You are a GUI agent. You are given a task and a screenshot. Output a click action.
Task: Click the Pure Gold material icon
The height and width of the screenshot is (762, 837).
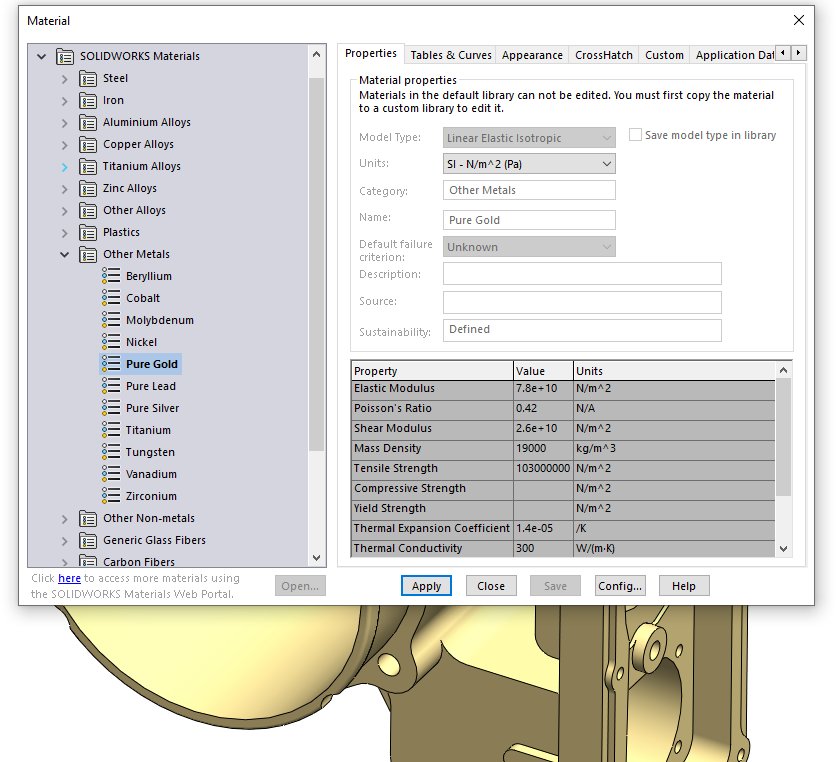point(111,364)
